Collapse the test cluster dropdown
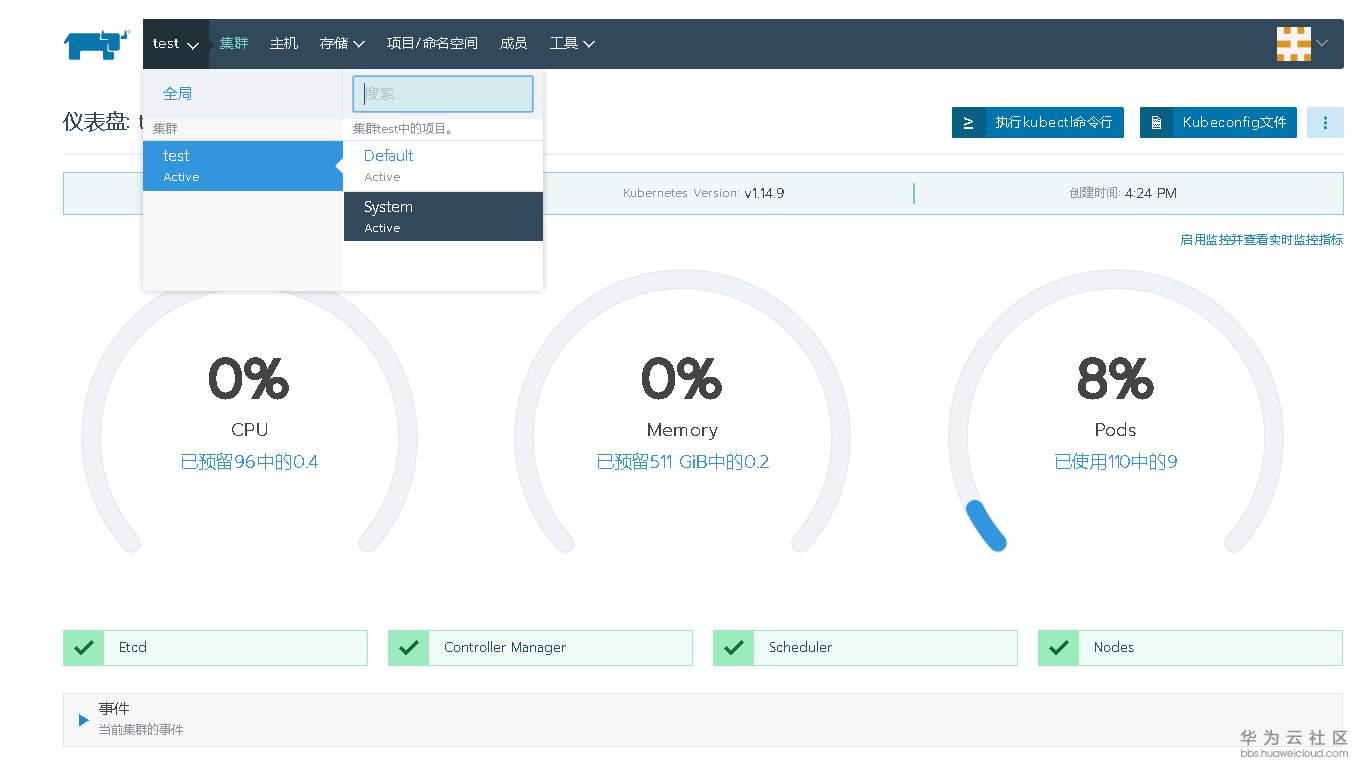 176,44
